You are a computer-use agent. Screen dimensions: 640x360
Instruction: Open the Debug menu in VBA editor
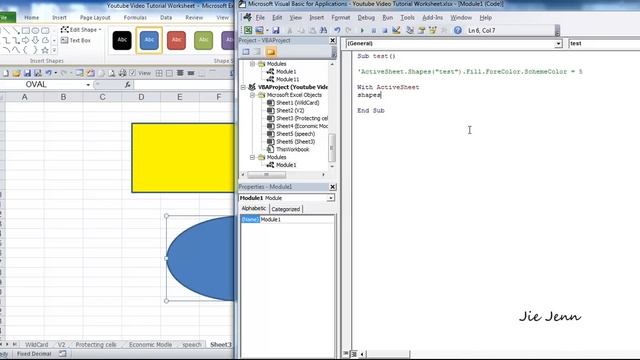point(366,18)
